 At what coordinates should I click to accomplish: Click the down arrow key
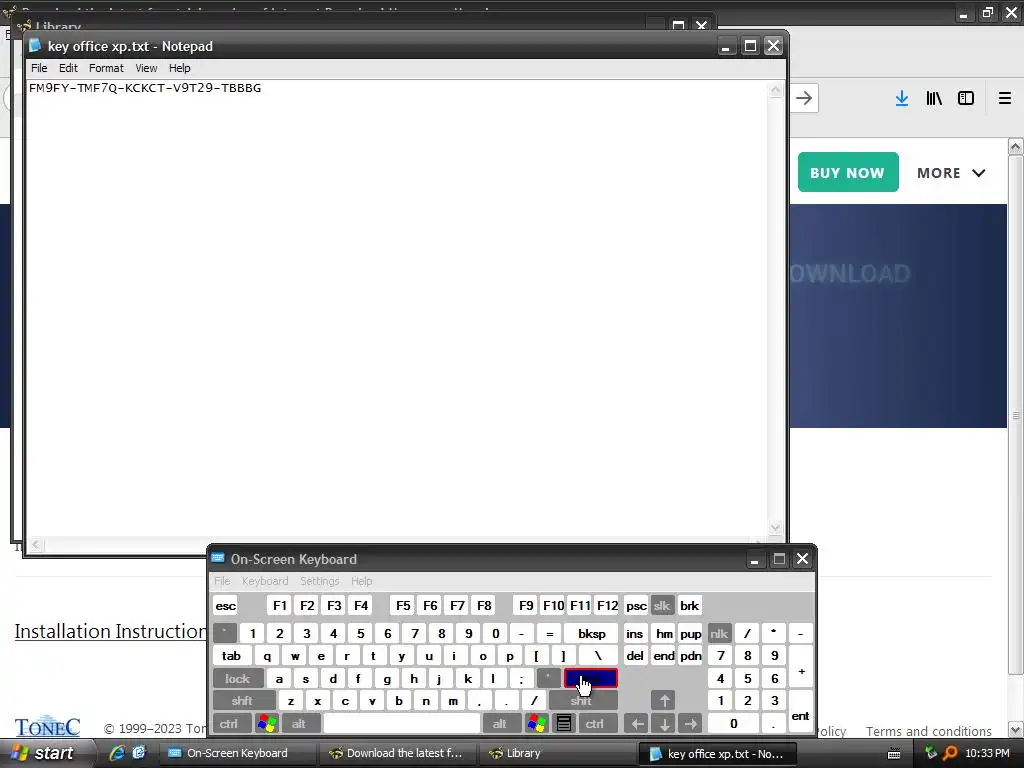(x=664, y=724)
